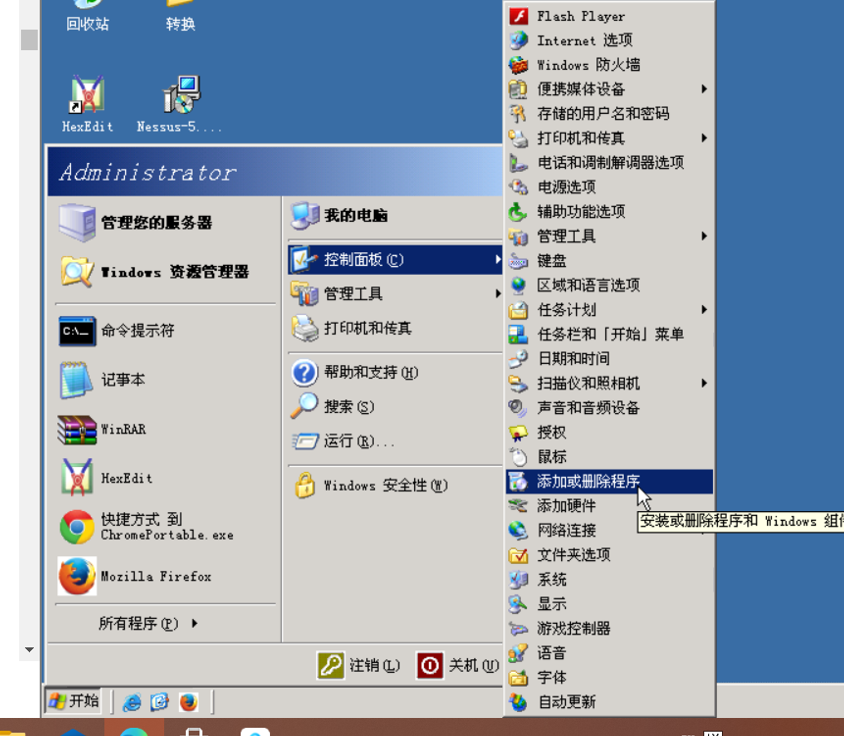Click the 键盘 icon
868x736 pixels.
(519, 261)
